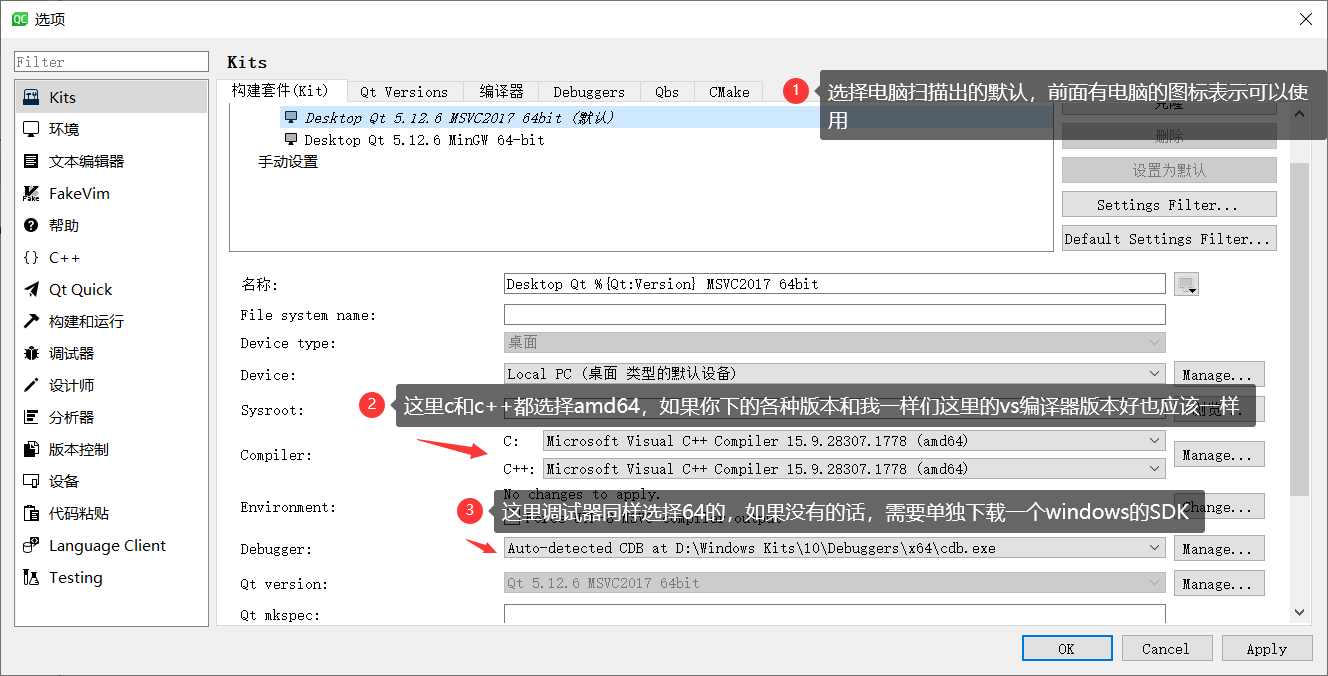This screenshot has width=1328, height=676.
Task: Switch to the Debuggers tab
Action: coord(589,91)
